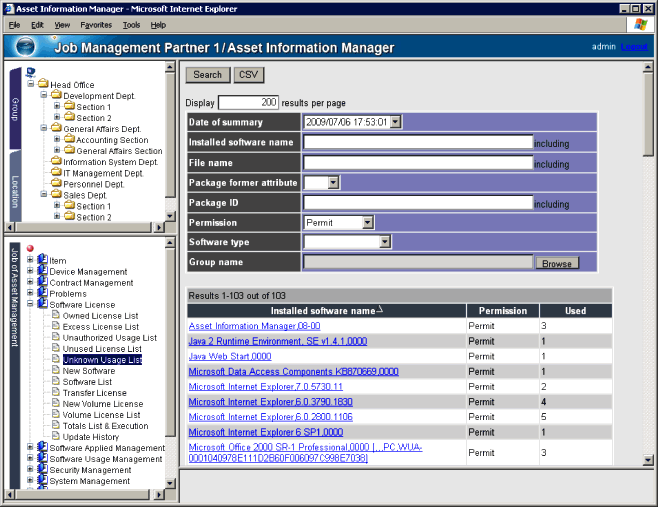Image resolution: width=658 pixels, height=507 pixels.
Task: Collapse the Software License tree node
Action: point(31,305)
